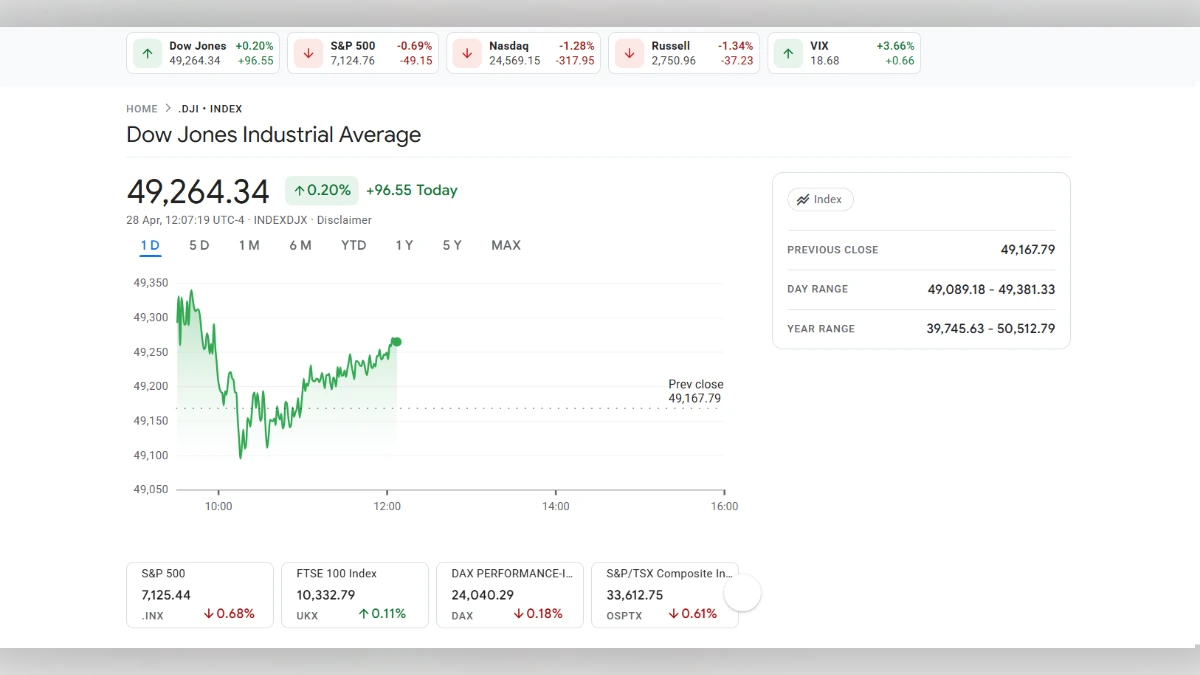
Task: Click the green up arrow on VIX chip
Action: click(789, 53)
